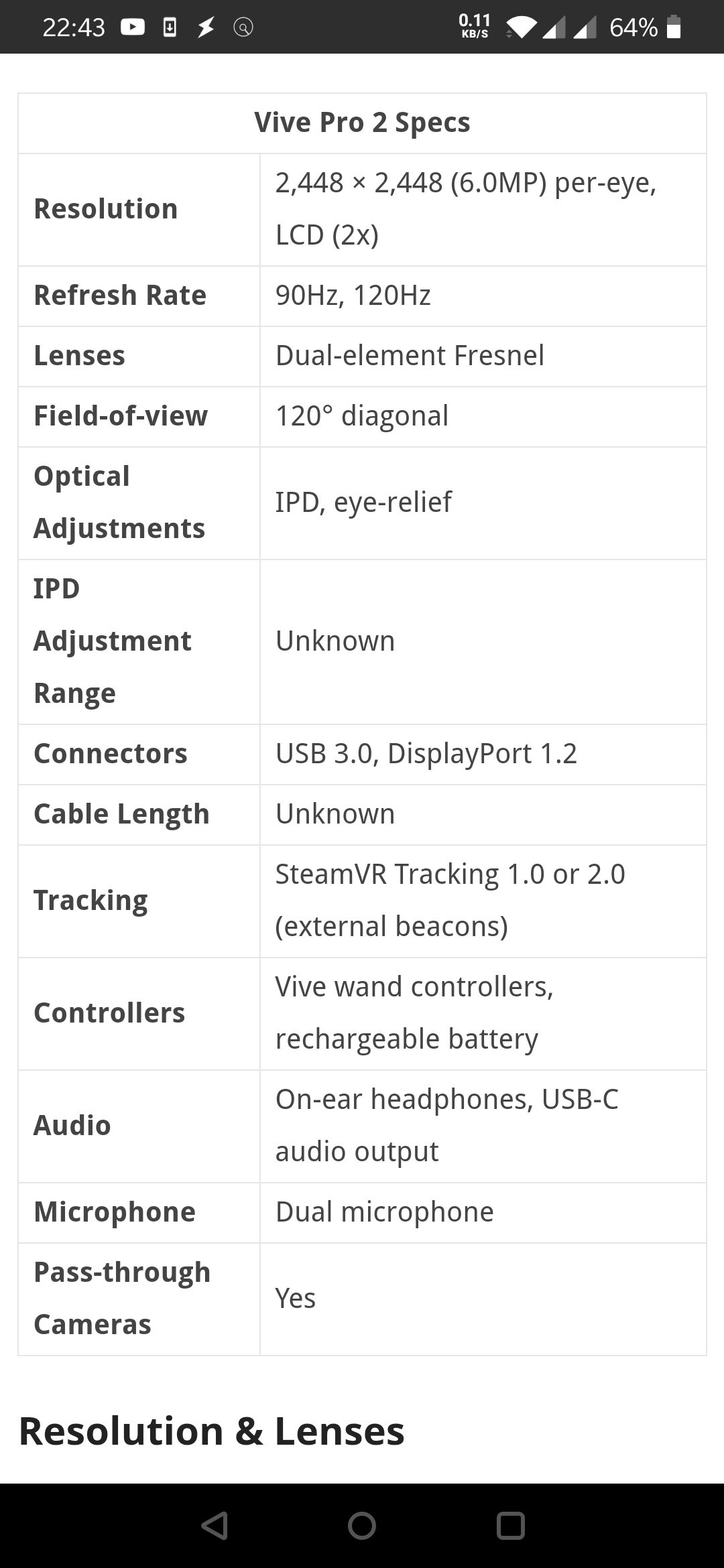
Task: Select the Resolution value cell text
Action: coord(466,208)
